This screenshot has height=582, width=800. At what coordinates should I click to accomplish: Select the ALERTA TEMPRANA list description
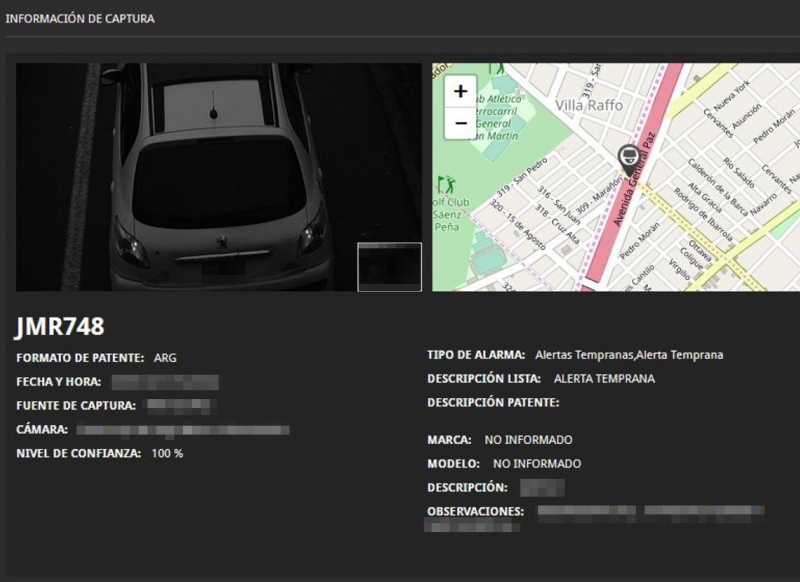tap(605, 379)
